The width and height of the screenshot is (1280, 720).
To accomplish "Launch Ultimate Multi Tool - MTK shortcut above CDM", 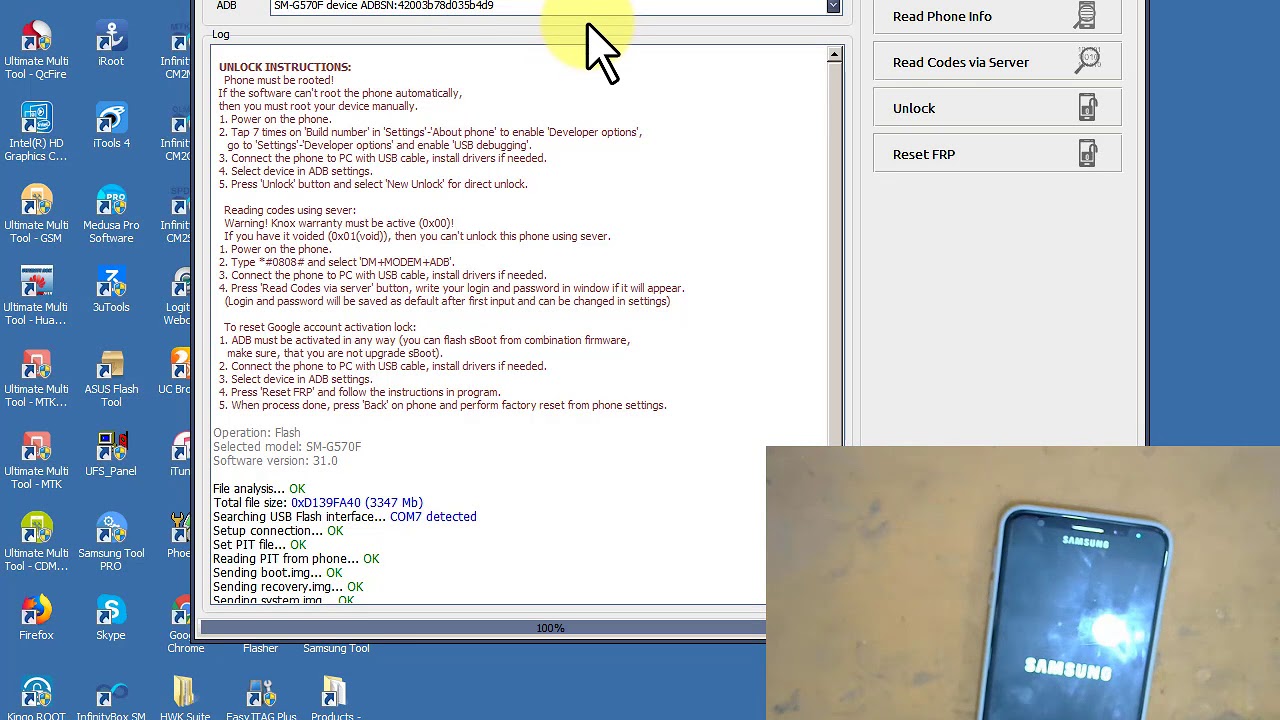I will (x=36, y=460).
